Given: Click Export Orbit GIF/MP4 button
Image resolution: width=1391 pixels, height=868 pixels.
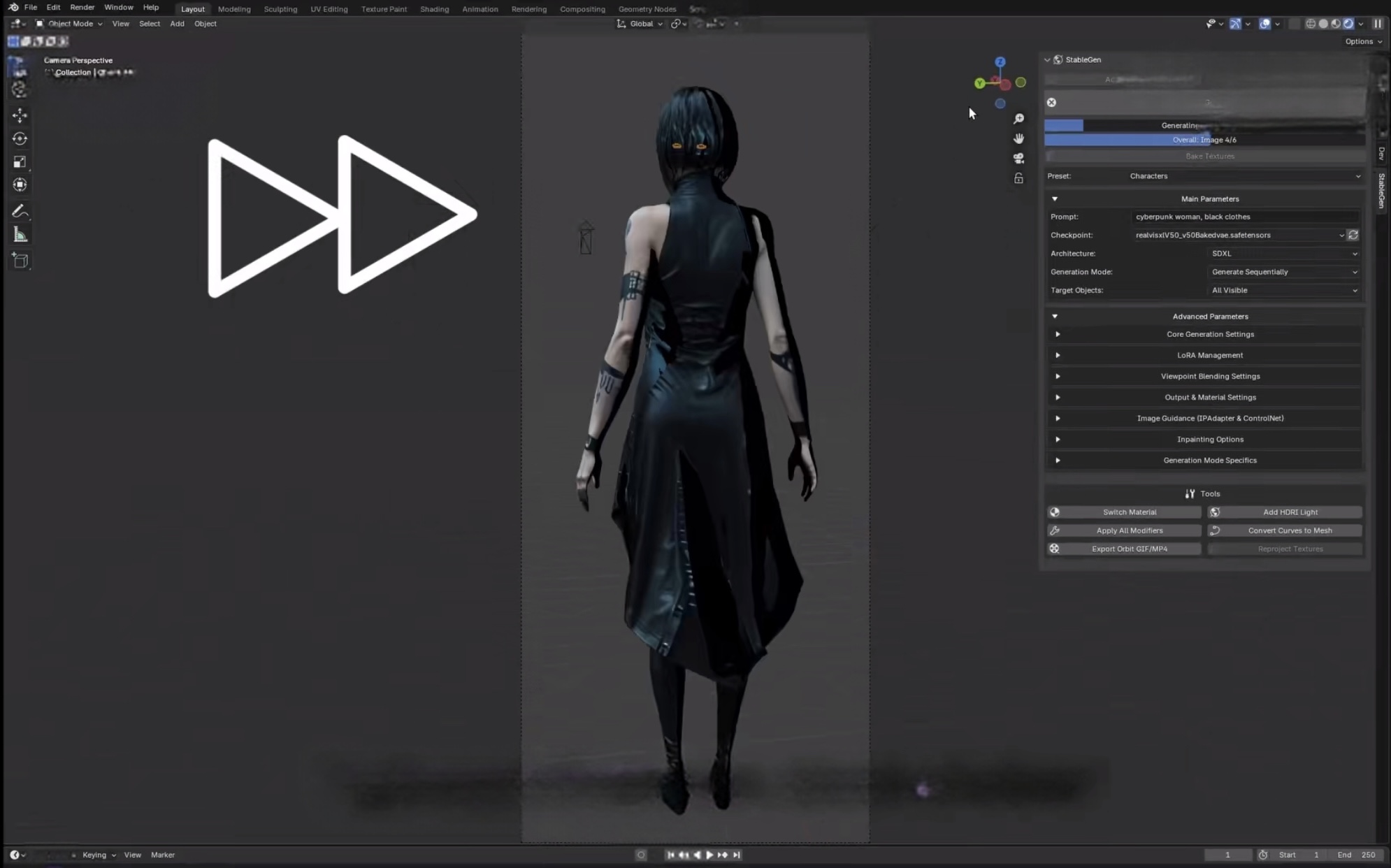Looking at the screenshot, I should point(1124,549).
